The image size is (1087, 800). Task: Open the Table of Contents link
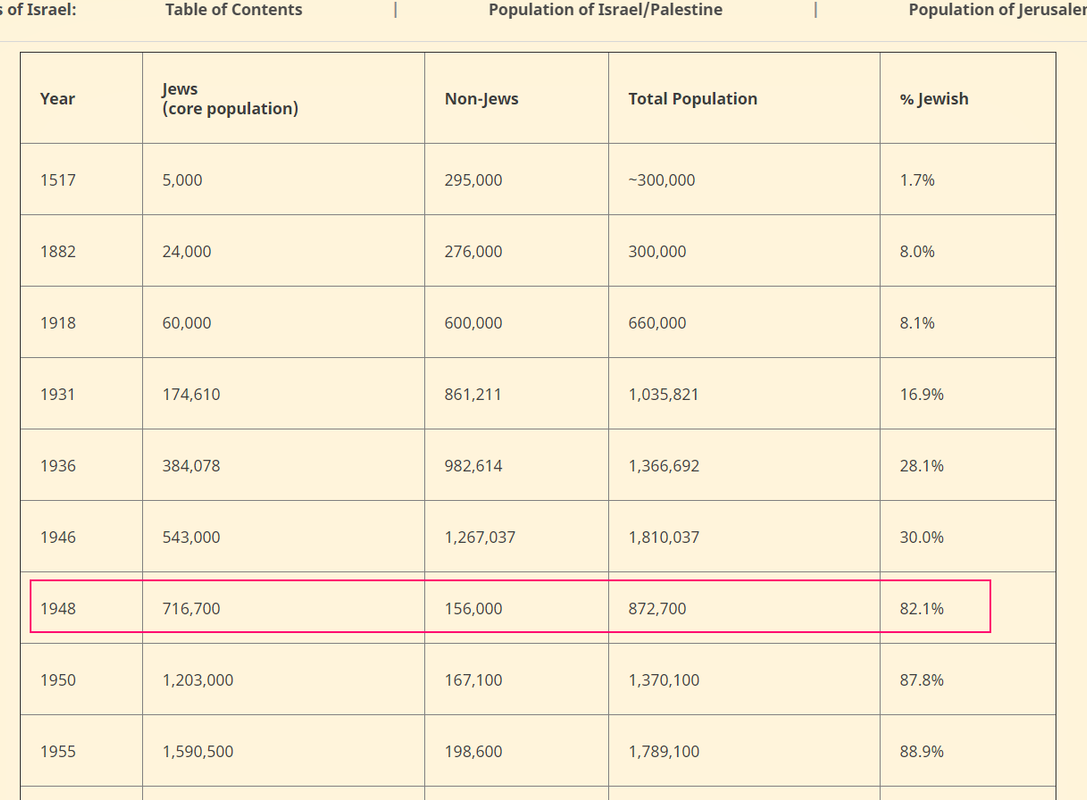pyautogui.click(x=234, y=10)
